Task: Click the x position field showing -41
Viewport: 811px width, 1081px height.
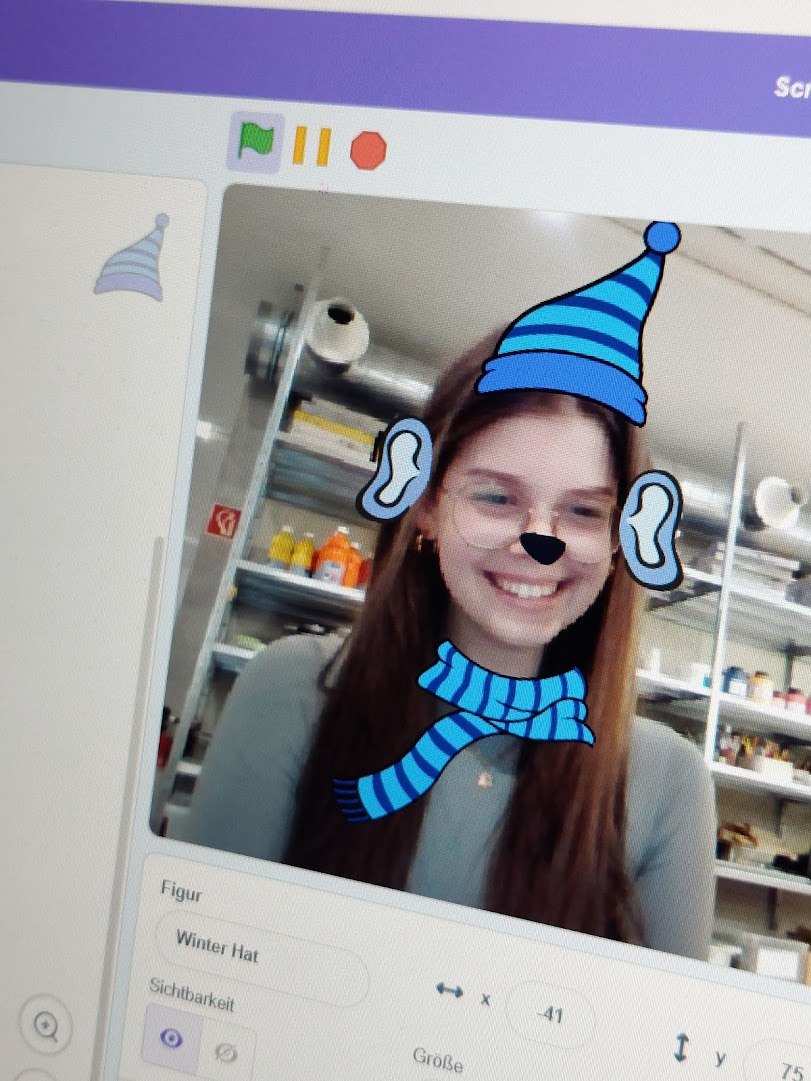Action: [550, 1015]
